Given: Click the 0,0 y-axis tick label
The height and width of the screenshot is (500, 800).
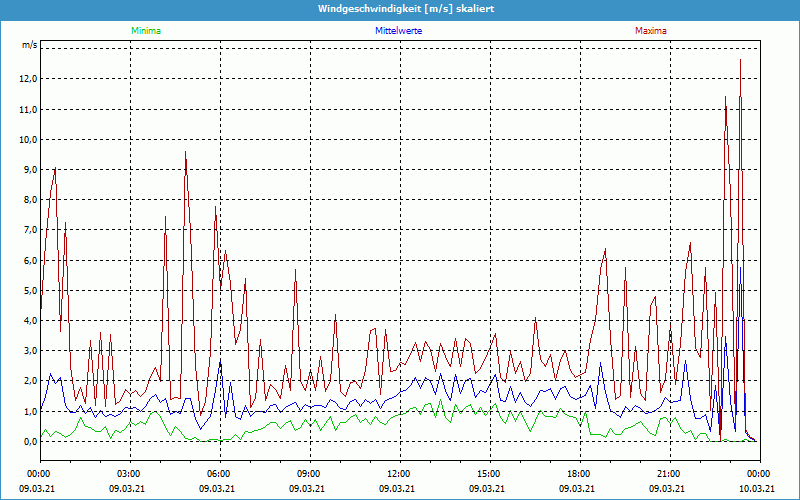Looking at the screenshot, I should point(30,441).
